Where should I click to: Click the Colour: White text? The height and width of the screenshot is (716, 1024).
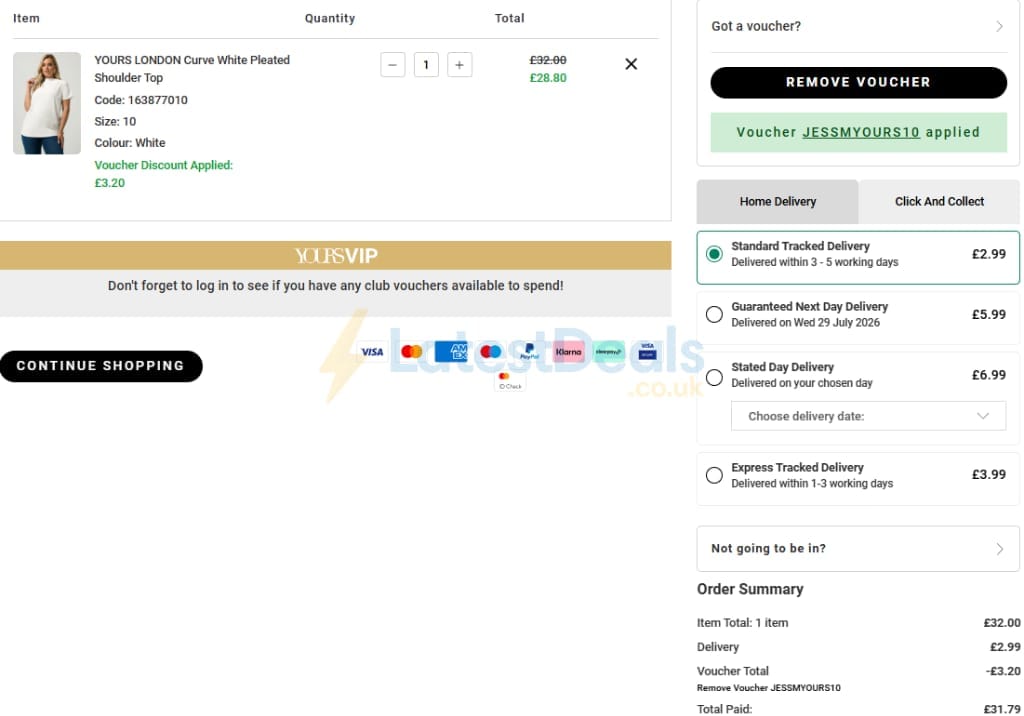(130, 143)
